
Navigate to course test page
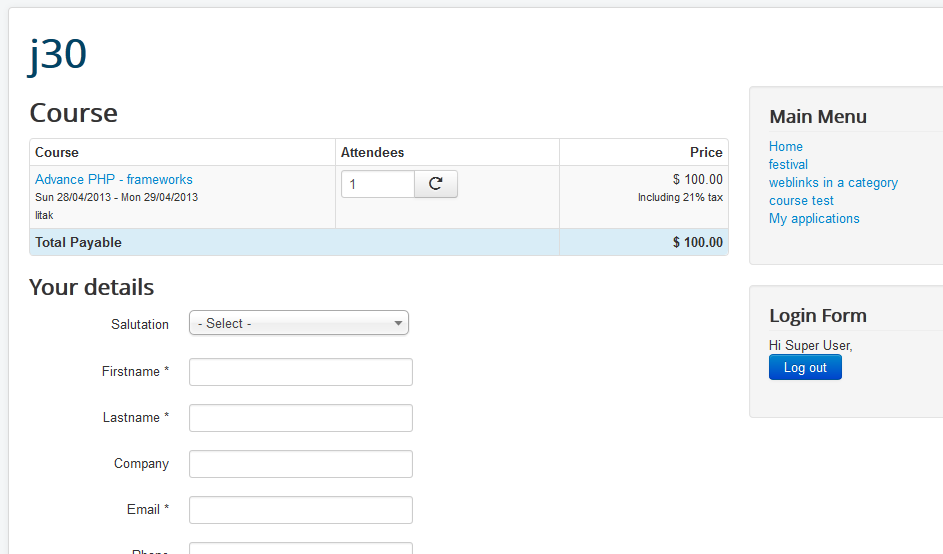click(x=801, y=201)
